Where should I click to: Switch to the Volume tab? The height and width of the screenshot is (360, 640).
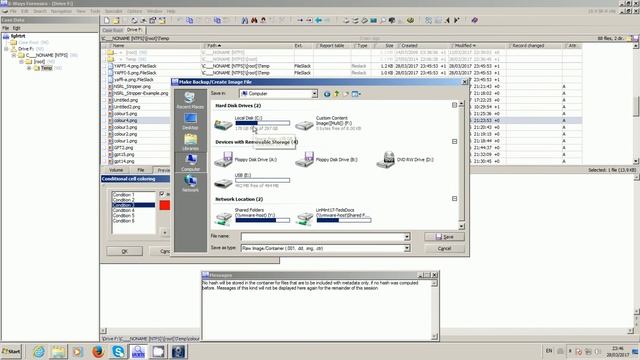116,170
